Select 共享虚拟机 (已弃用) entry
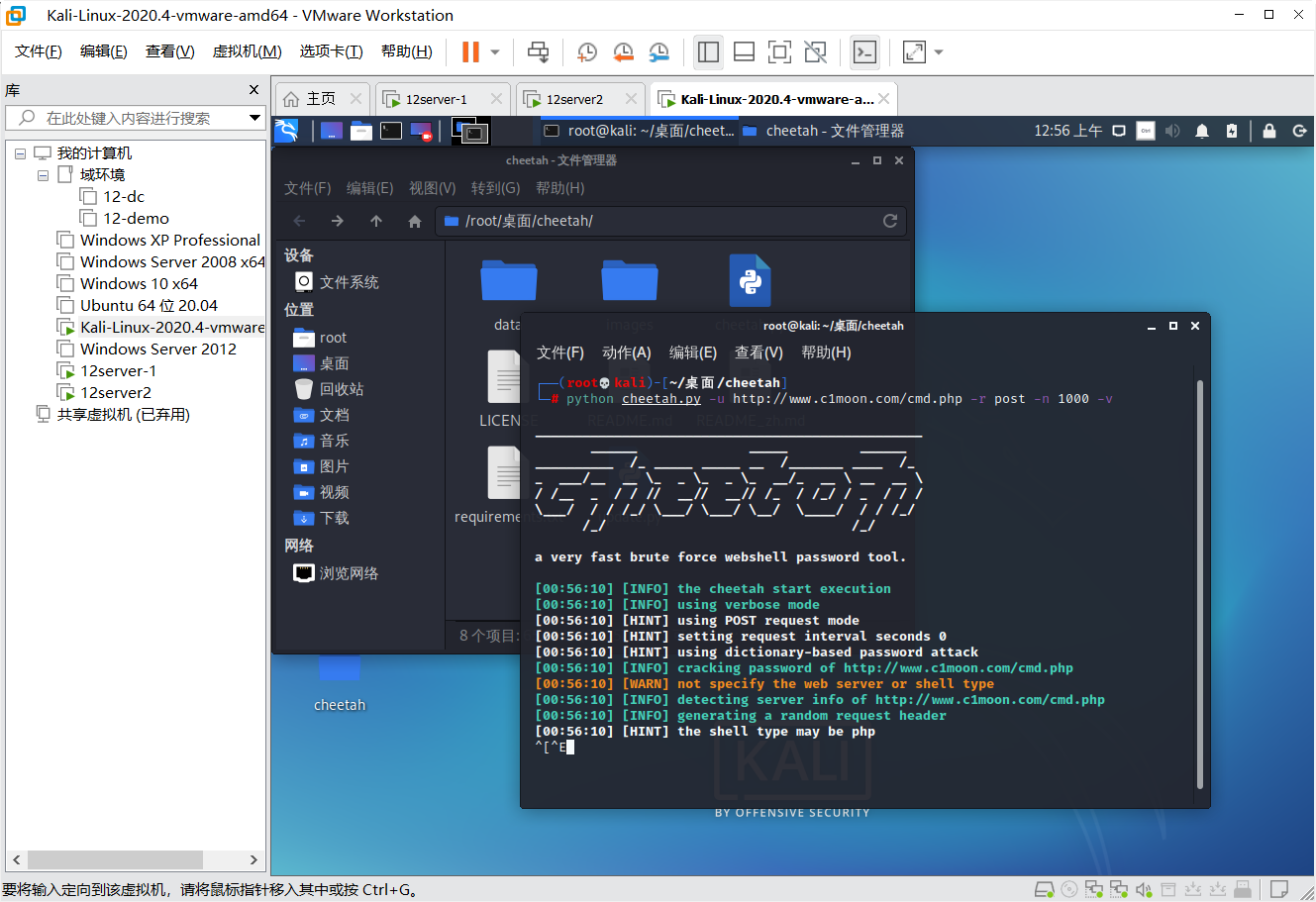The width and height of the screenshot is (1316, 902). point(123,415)
